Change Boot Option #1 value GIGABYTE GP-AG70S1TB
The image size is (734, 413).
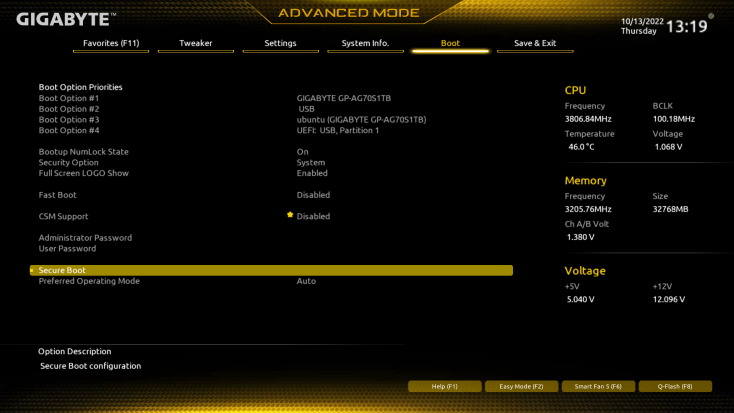coord(344,98)
